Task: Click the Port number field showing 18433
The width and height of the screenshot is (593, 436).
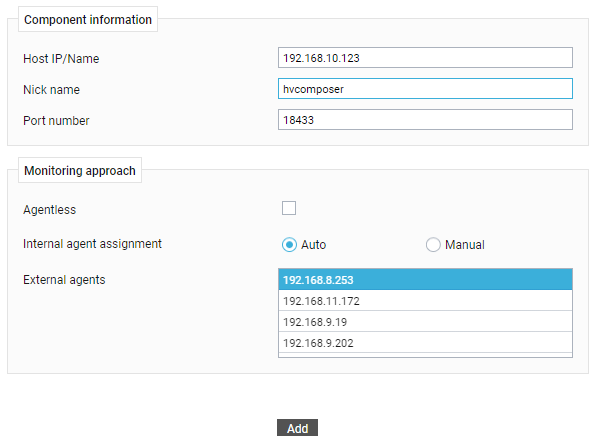Action: [425, 120]
